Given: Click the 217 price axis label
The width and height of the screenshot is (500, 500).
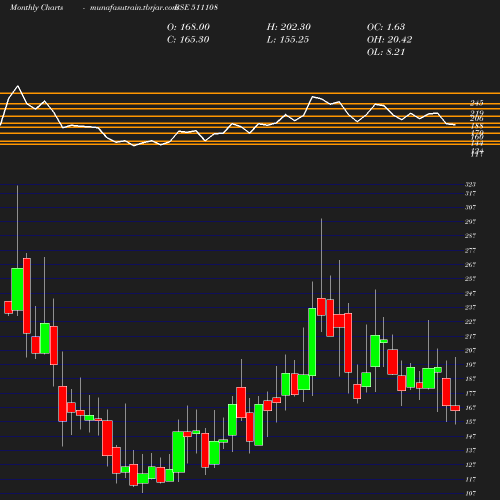Looking at the screenshot, I should pyautogui.click(x=470, y=336).
